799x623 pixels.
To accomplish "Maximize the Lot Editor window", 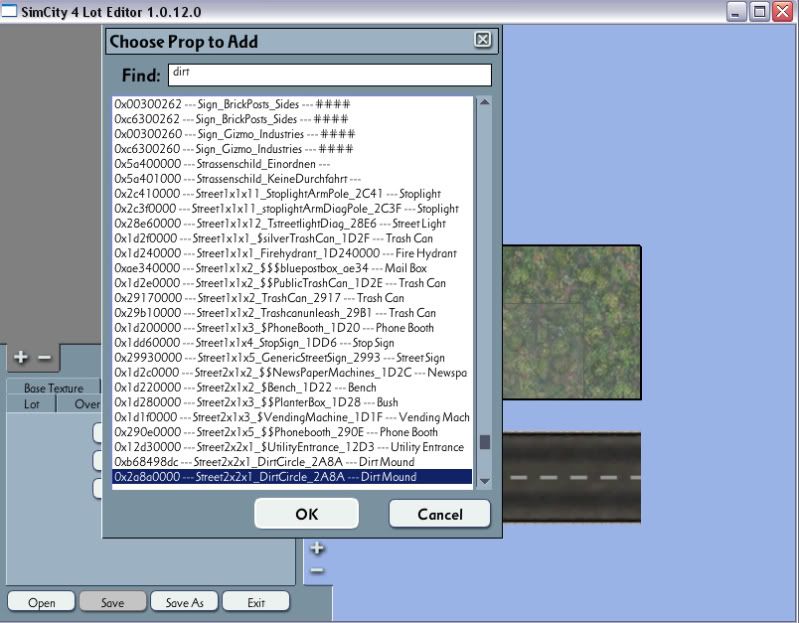I will pyautogui.click(x=759, y=12).
